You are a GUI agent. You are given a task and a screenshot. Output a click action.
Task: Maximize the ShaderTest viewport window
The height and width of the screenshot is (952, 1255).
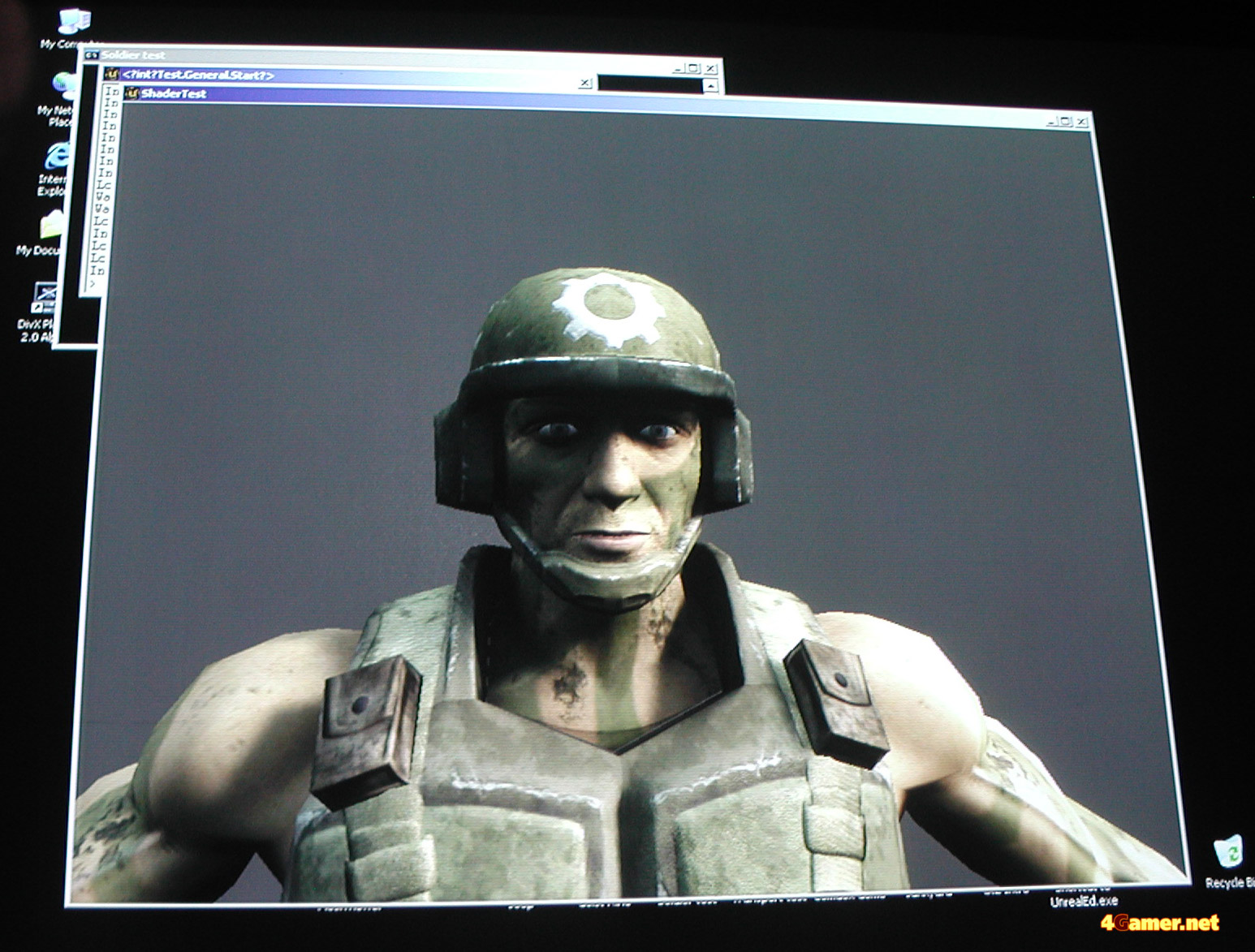click(x=1066, y=123)
